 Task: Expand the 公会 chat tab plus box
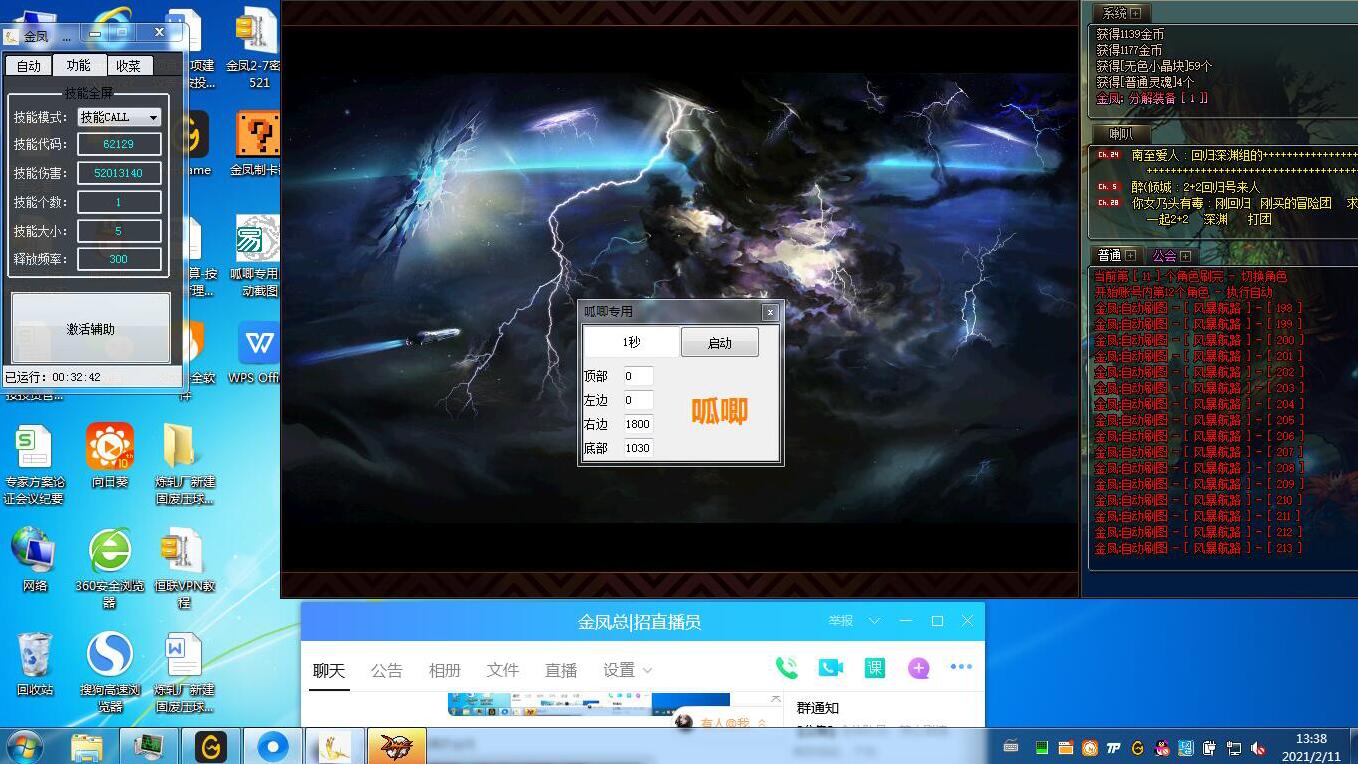1186,256
